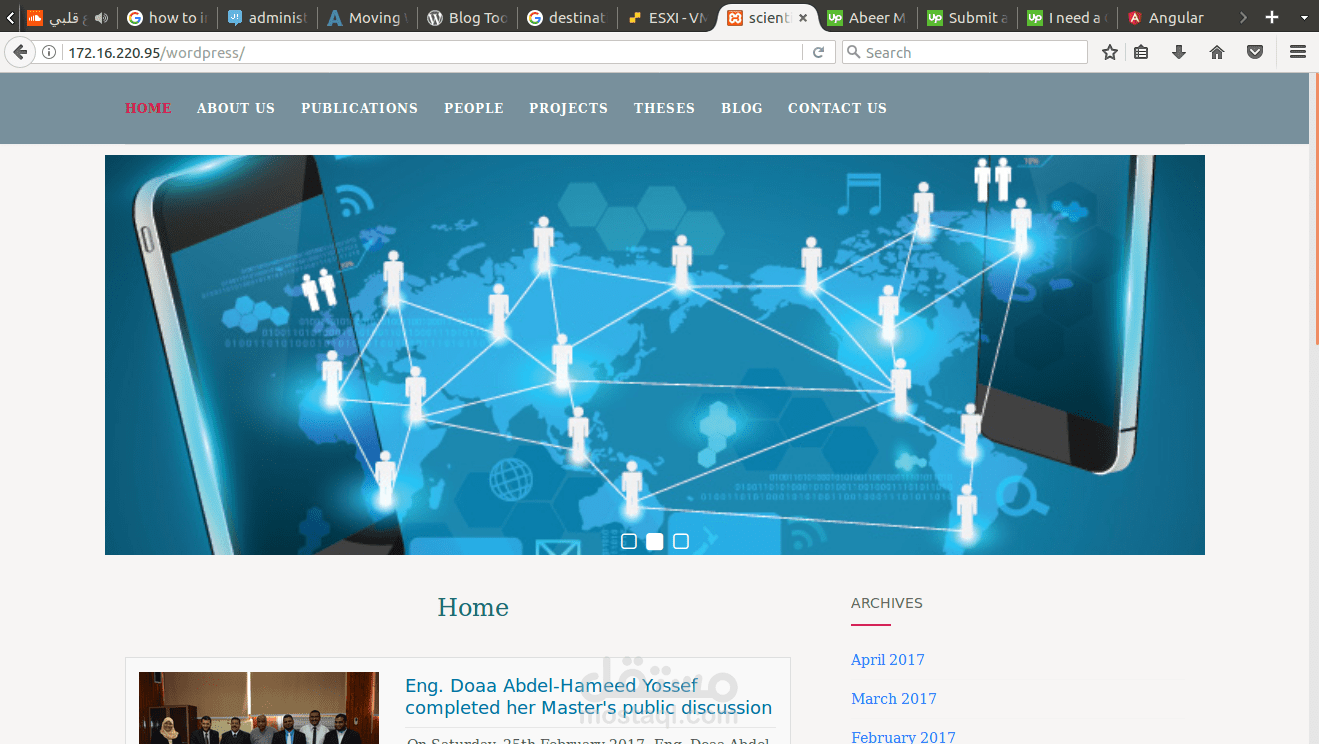The height and width of the screenshot is (744, 1319).
Task: Click the back navigation arrow
Action: [x=20, y=51]
